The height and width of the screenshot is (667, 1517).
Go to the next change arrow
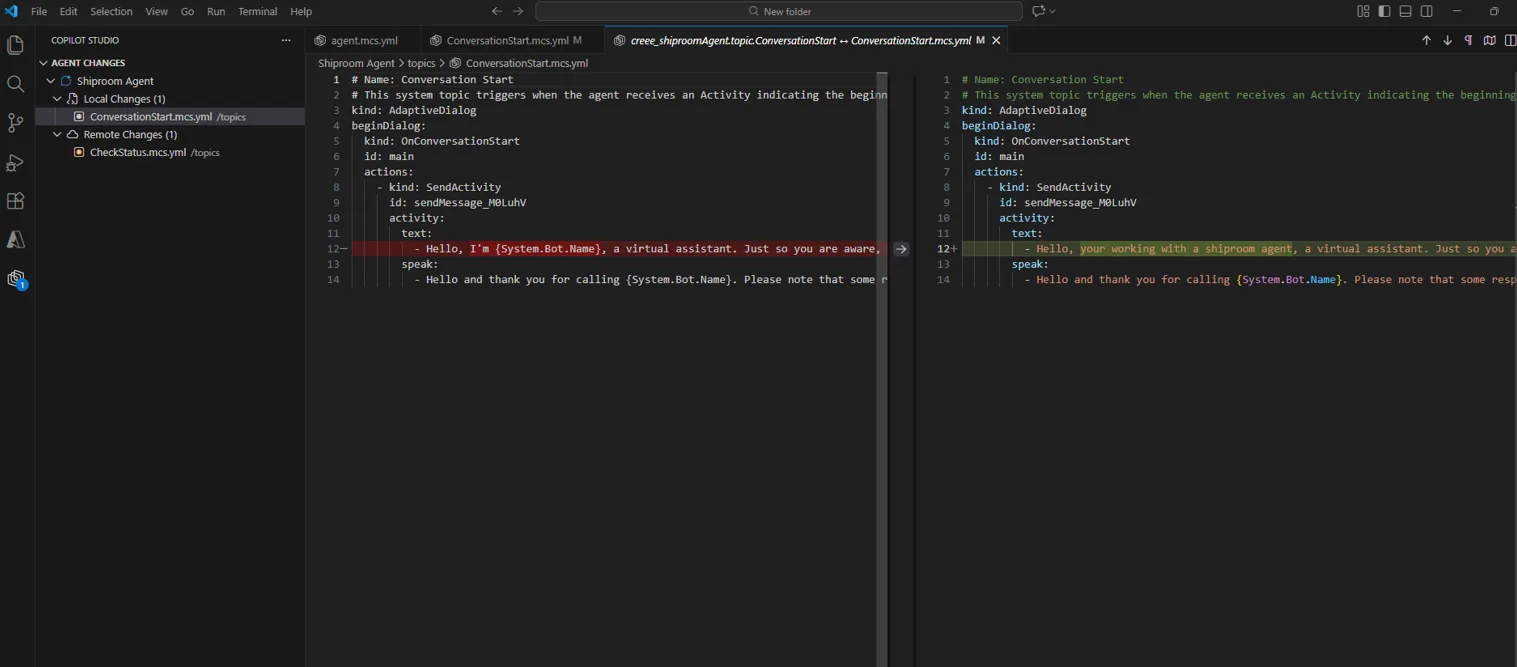(x=1447, y=40)
